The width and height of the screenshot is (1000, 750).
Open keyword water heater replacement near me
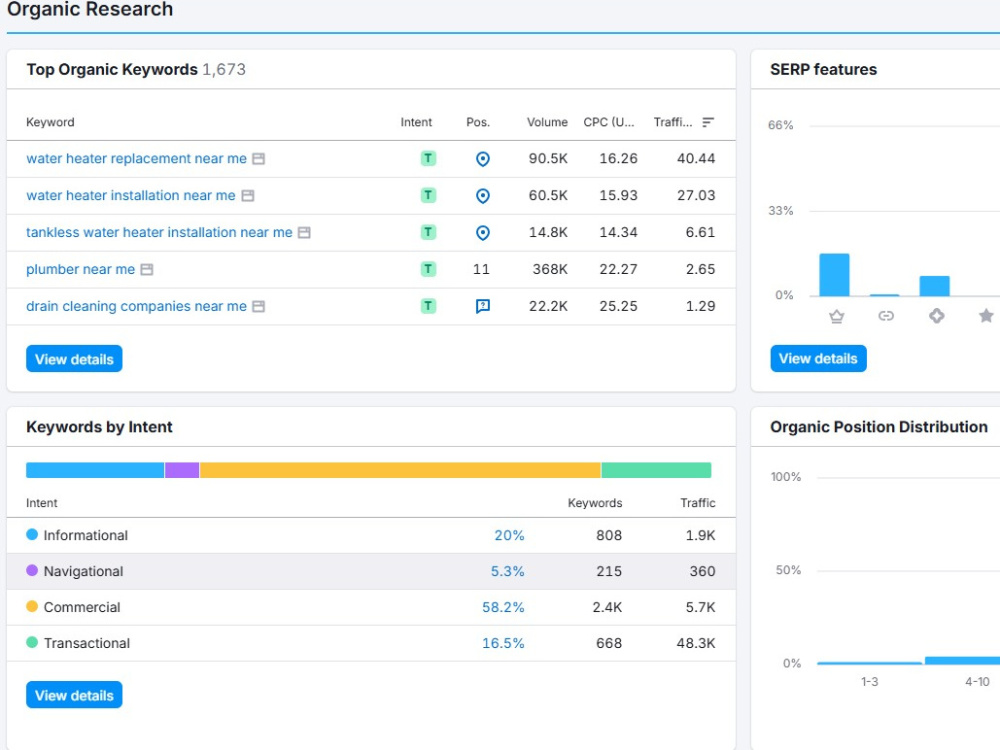[x=136, y=158]
